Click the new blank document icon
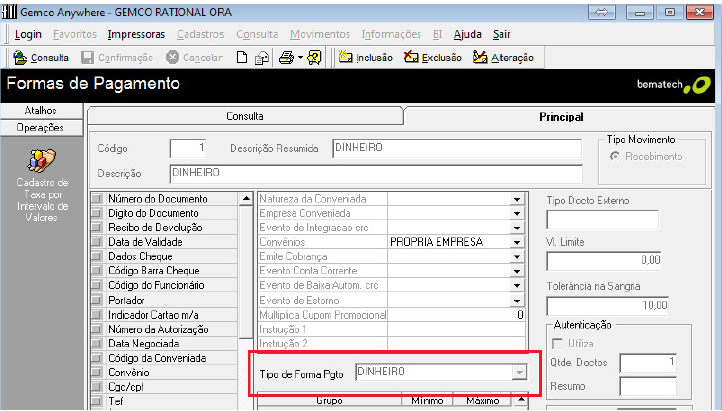This screenshot has width=722, height=411. (242, 57)
